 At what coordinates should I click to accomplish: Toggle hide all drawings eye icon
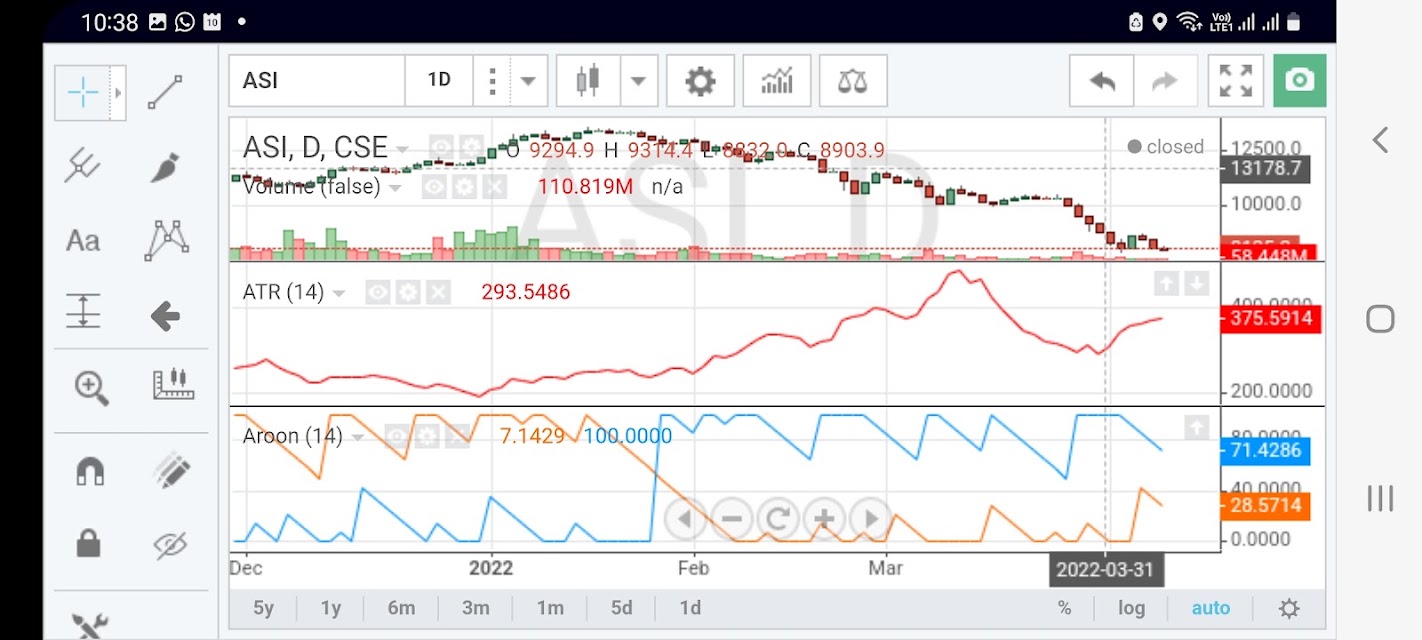(x=171, y=545)
